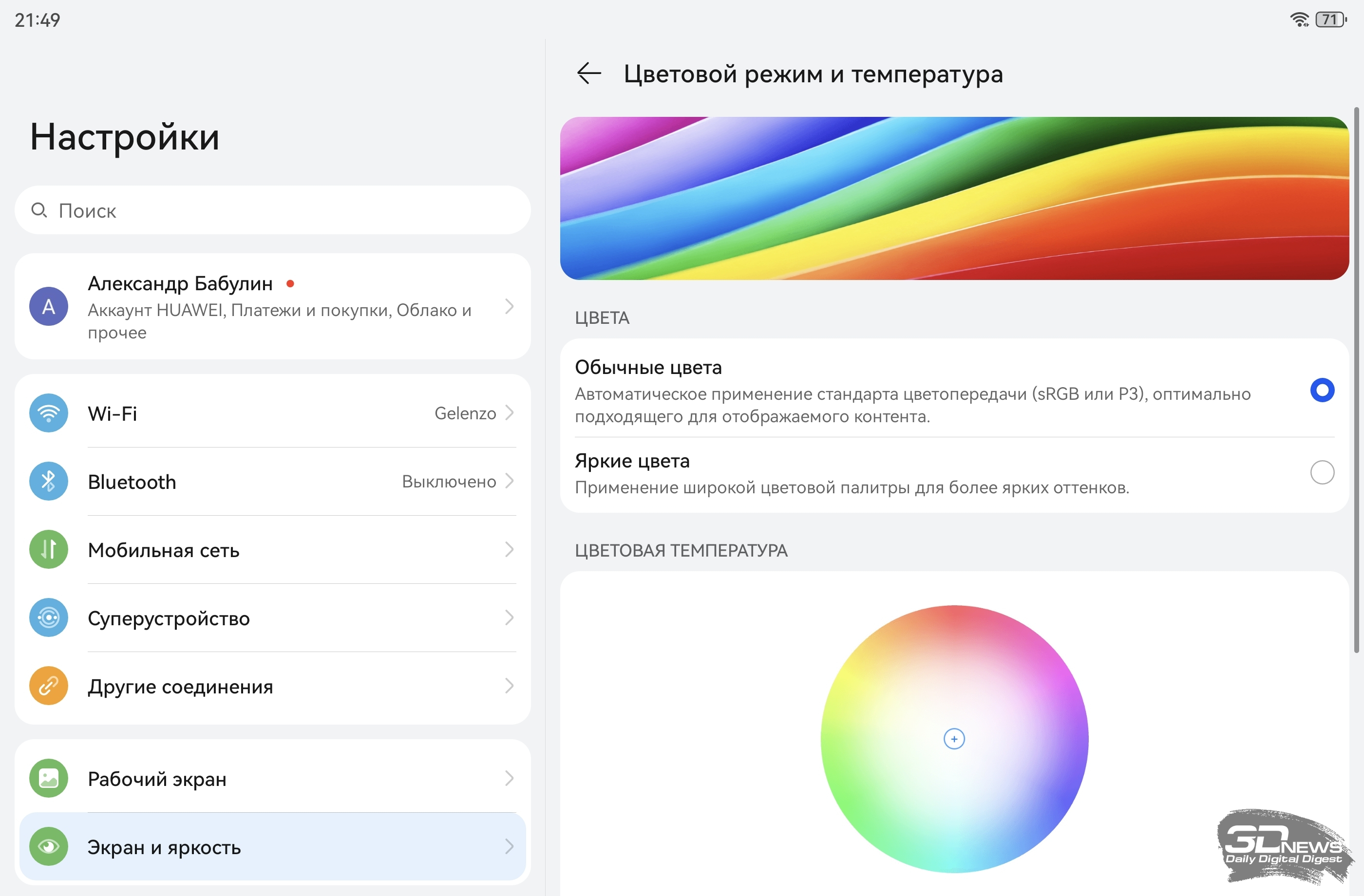The height and width of the screenshot is (896, 1364).
Task: Click the purple account avatar A
Action: 49,306
